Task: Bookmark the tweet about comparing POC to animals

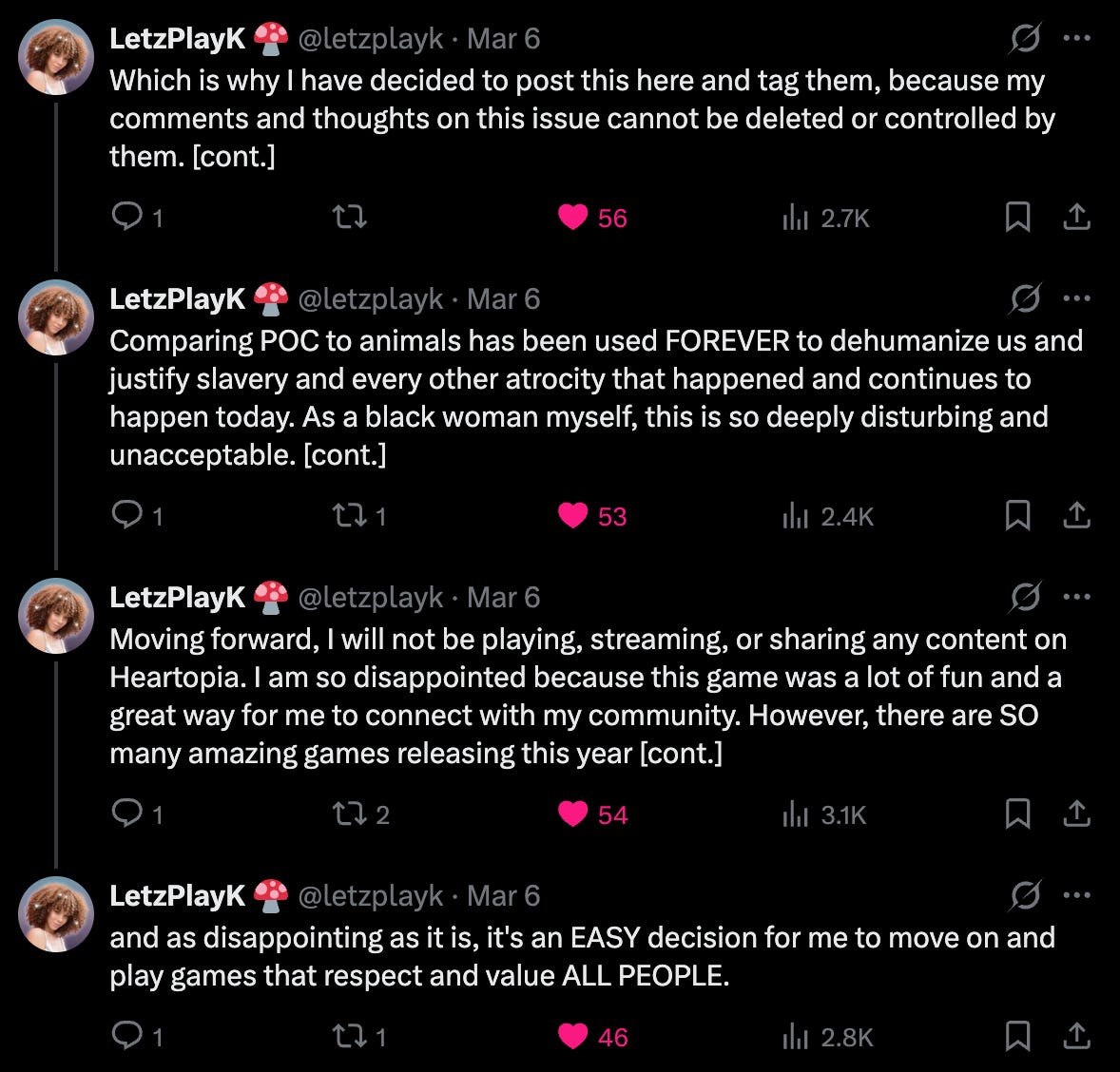Action: [x=1017, y=515]
